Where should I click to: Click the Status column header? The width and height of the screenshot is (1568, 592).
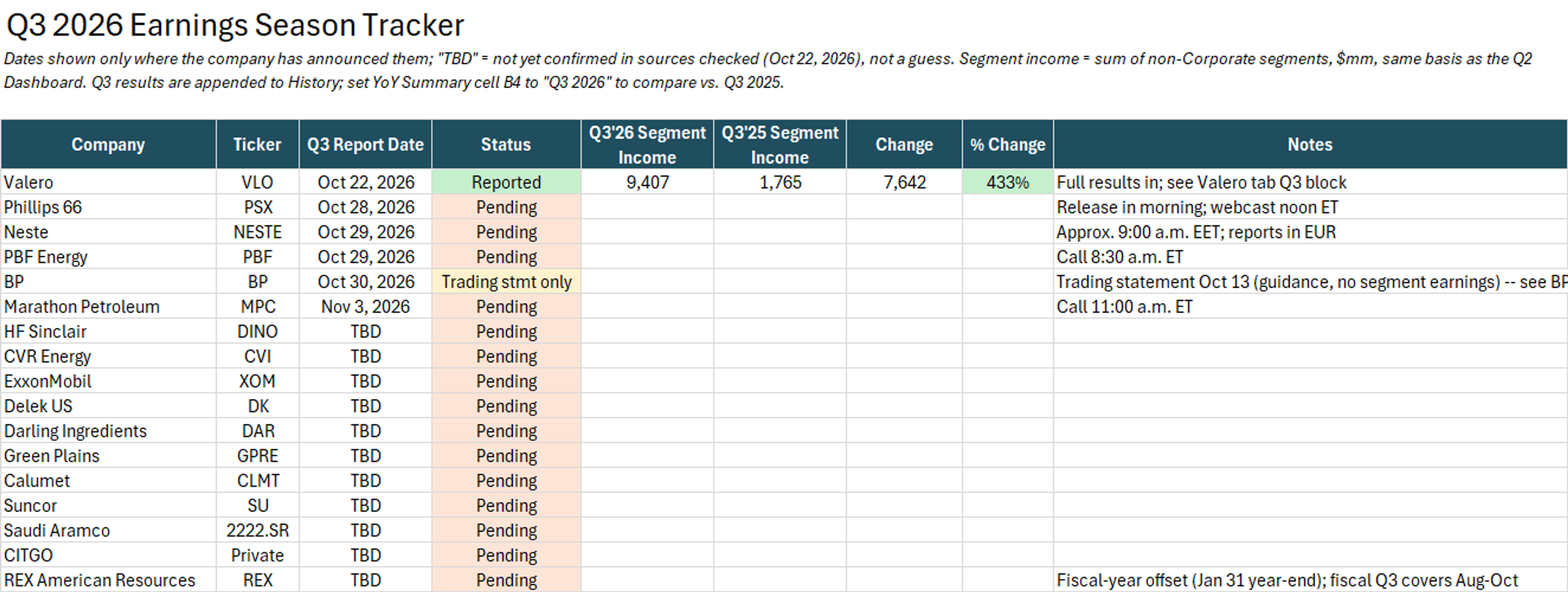(506, 144)
